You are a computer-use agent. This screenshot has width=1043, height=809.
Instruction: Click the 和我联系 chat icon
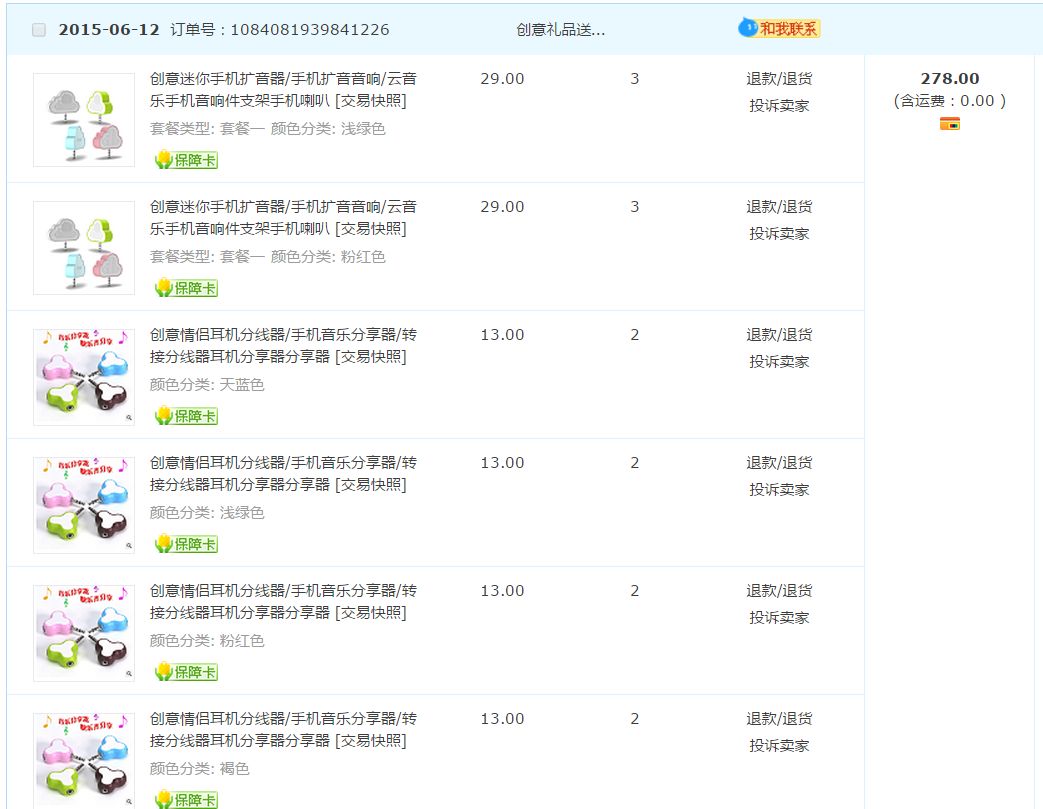click(x=779, y=29)
